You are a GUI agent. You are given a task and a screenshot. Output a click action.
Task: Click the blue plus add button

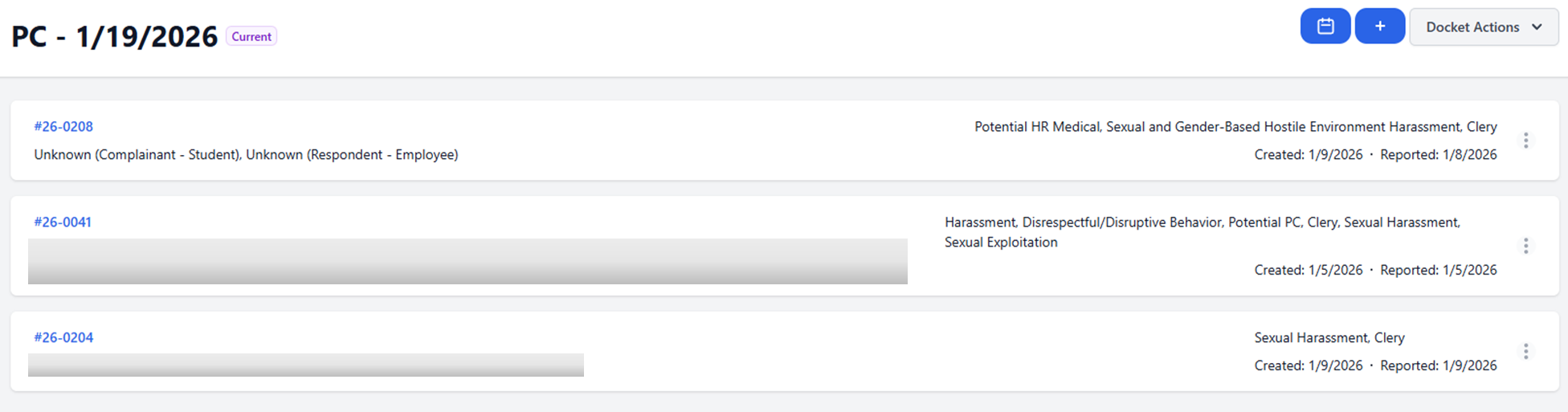(x=1379, y=27)
